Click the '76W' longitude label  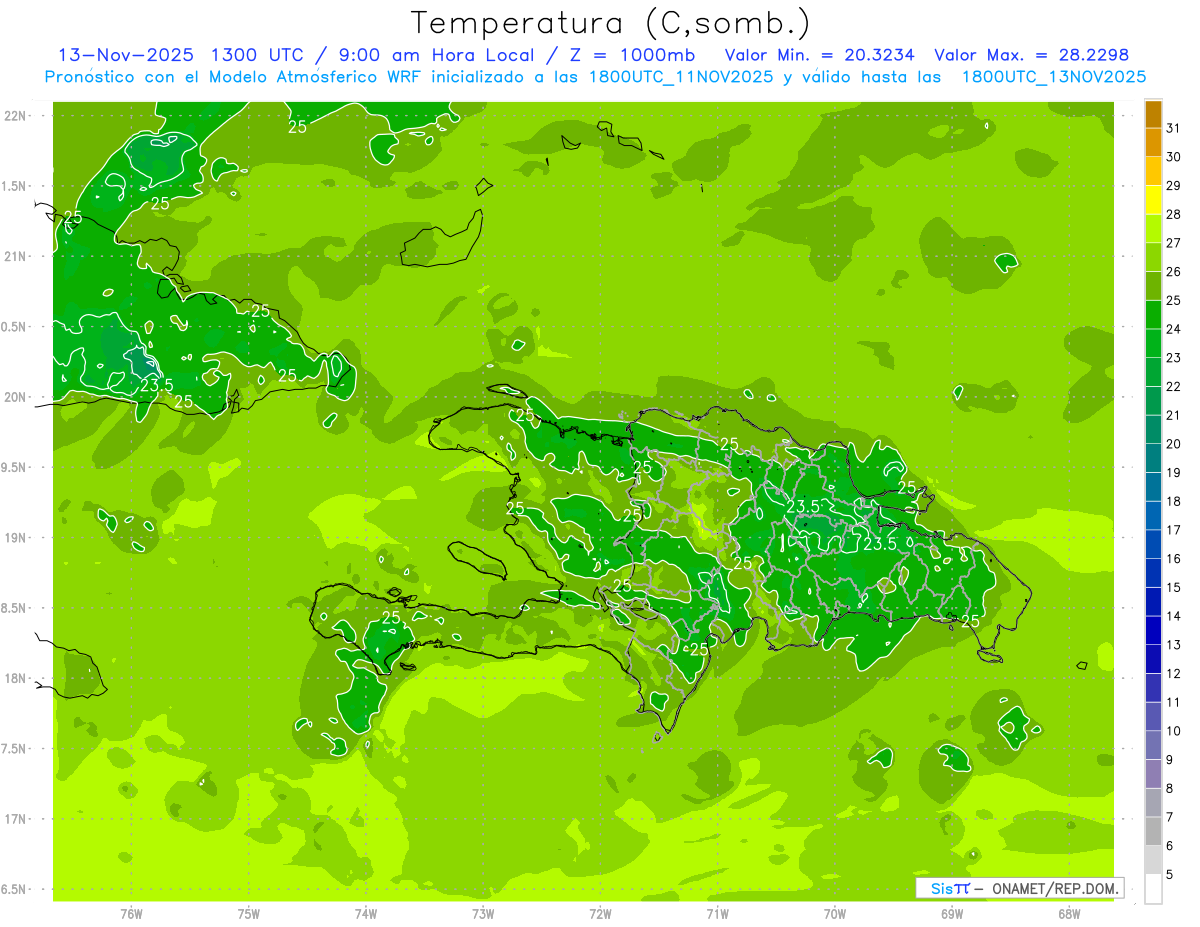point(131,913)
